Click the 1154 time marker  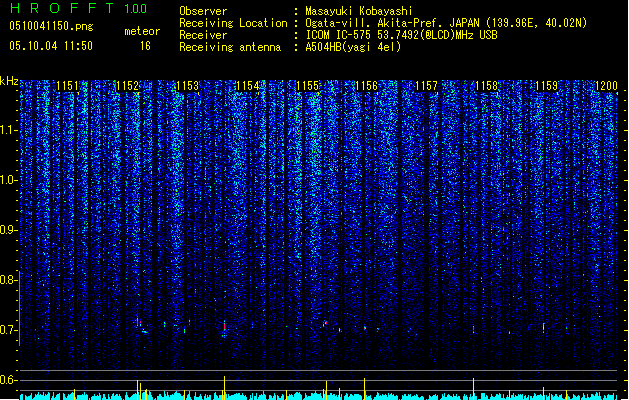(x=248, y=86)
